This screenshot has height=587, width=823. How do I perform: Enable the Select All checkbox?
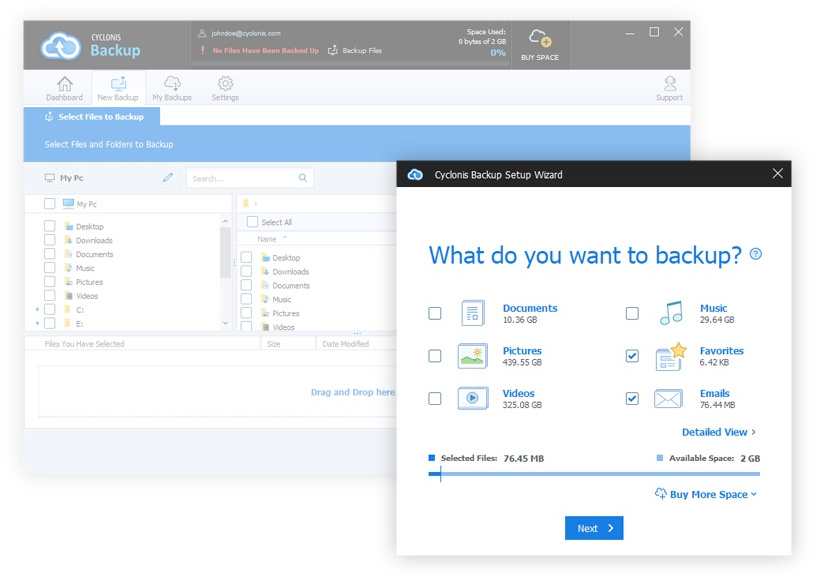252,222
